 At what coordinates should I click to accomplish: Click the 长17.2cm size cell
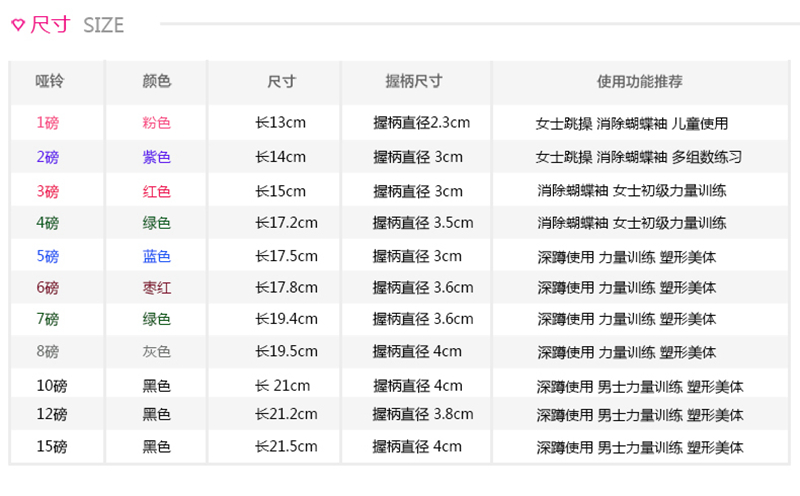pyautogui.click(x=286, y=223)
